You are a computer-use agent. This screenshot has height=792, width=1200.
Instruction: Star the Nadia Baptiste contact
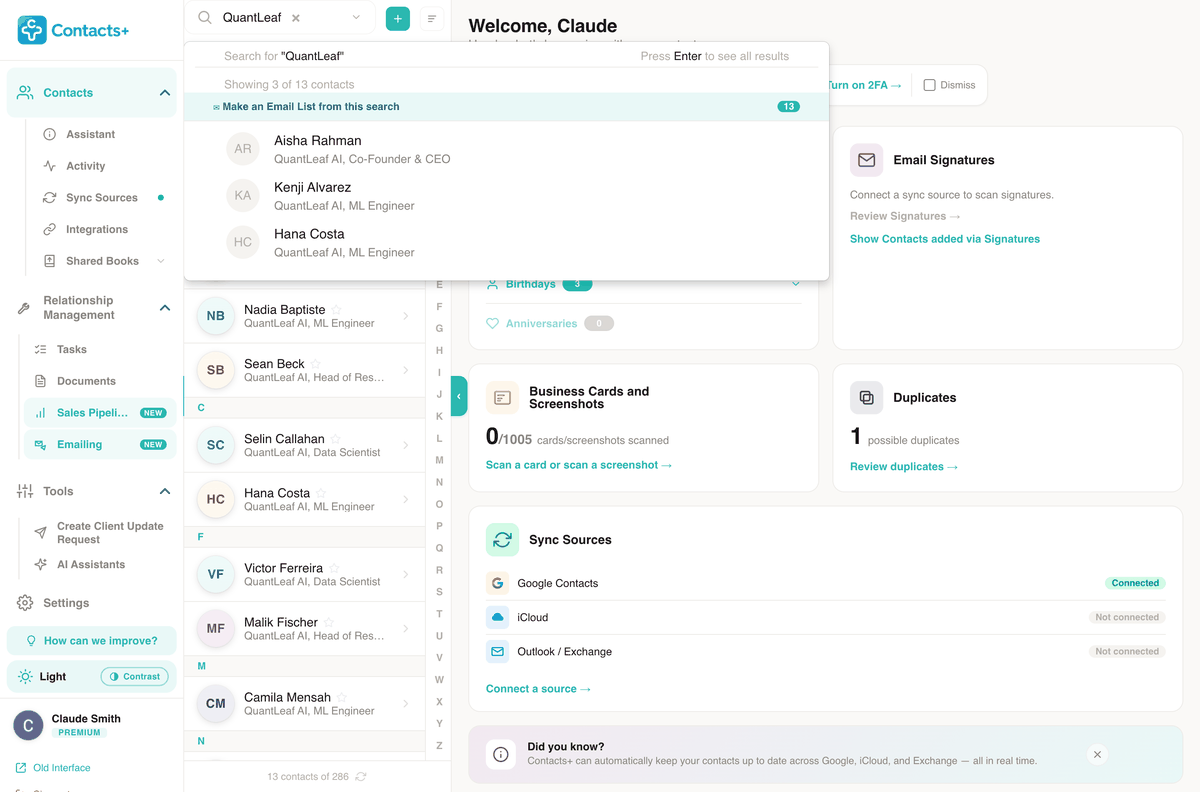tap(337, 309)
